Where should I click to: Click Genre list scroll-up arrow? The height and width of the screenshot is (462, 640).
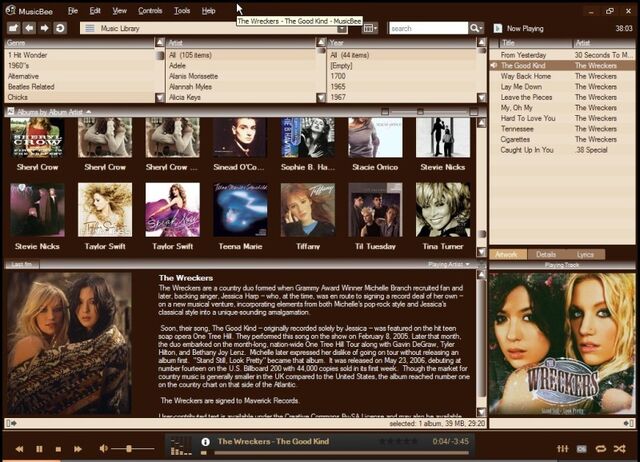tap(160, 42)
